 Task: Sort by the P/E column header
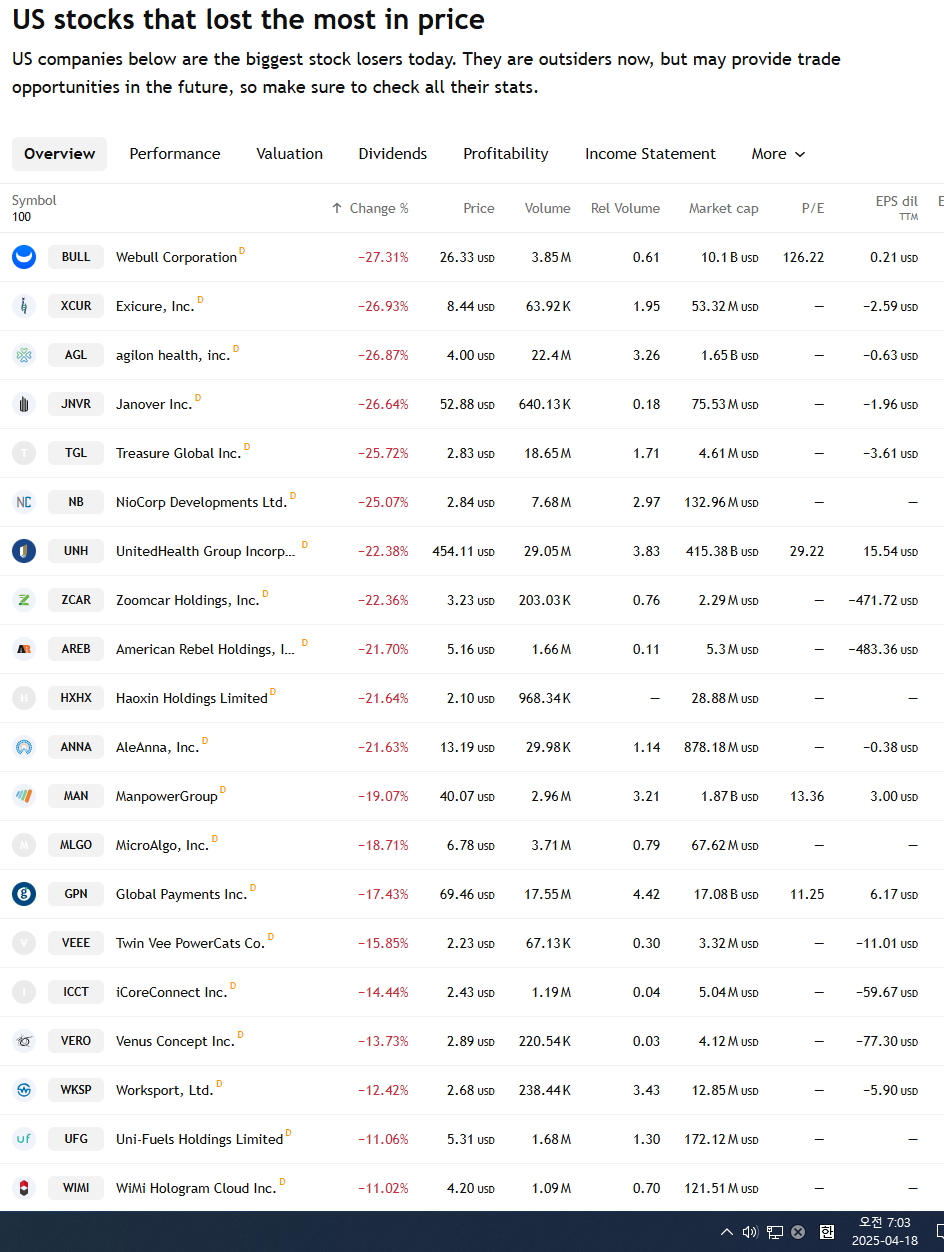click(x=813, y=208)
